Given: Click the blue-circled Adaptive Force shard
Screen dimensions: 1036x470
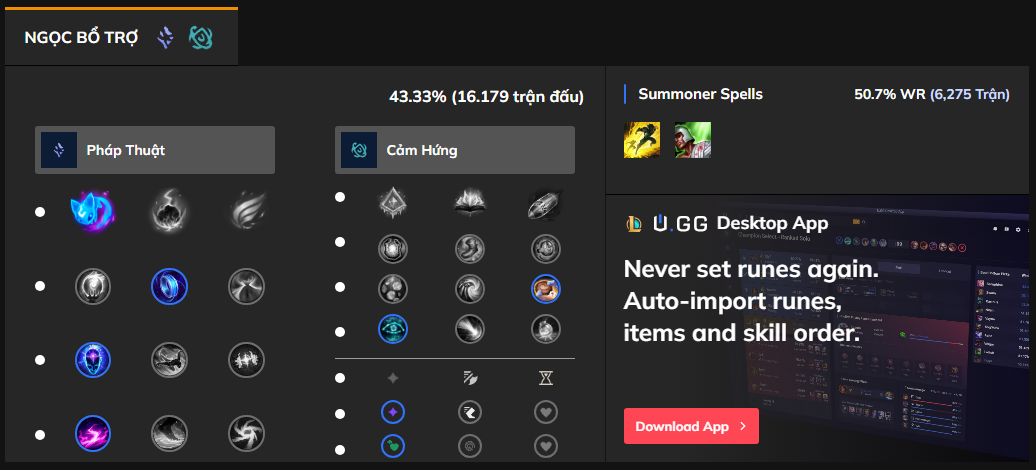Looking at the screenshot, I should 393,411.
